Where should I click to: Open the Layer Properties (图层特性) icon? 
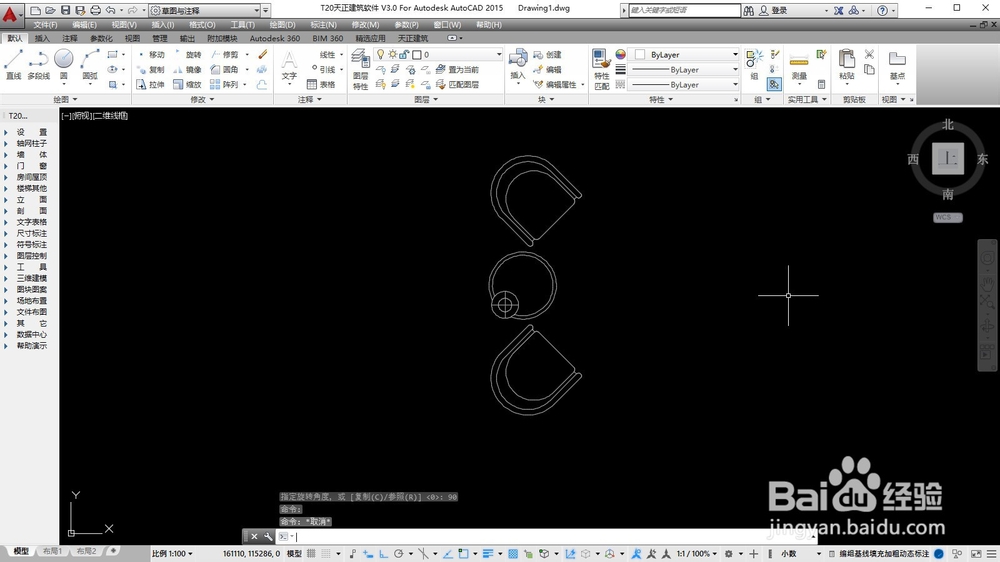pos(360,70)
